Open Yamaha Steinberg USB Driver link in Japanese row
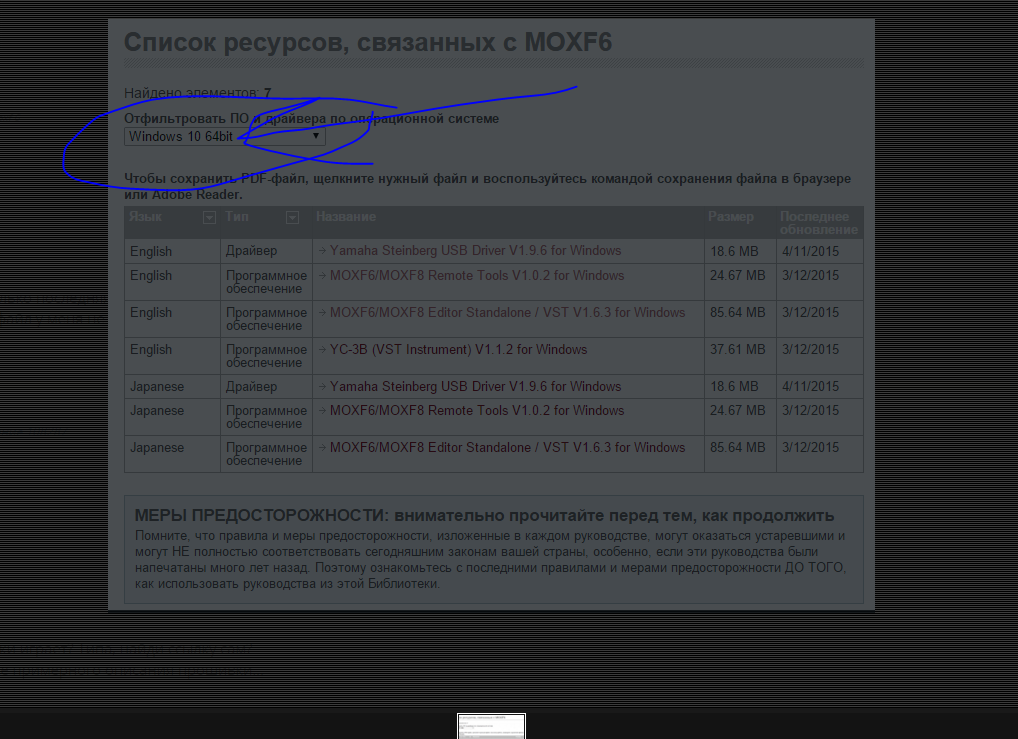Image resolution: width=1018 pixels, height=739 pixels. pos(475,386)
